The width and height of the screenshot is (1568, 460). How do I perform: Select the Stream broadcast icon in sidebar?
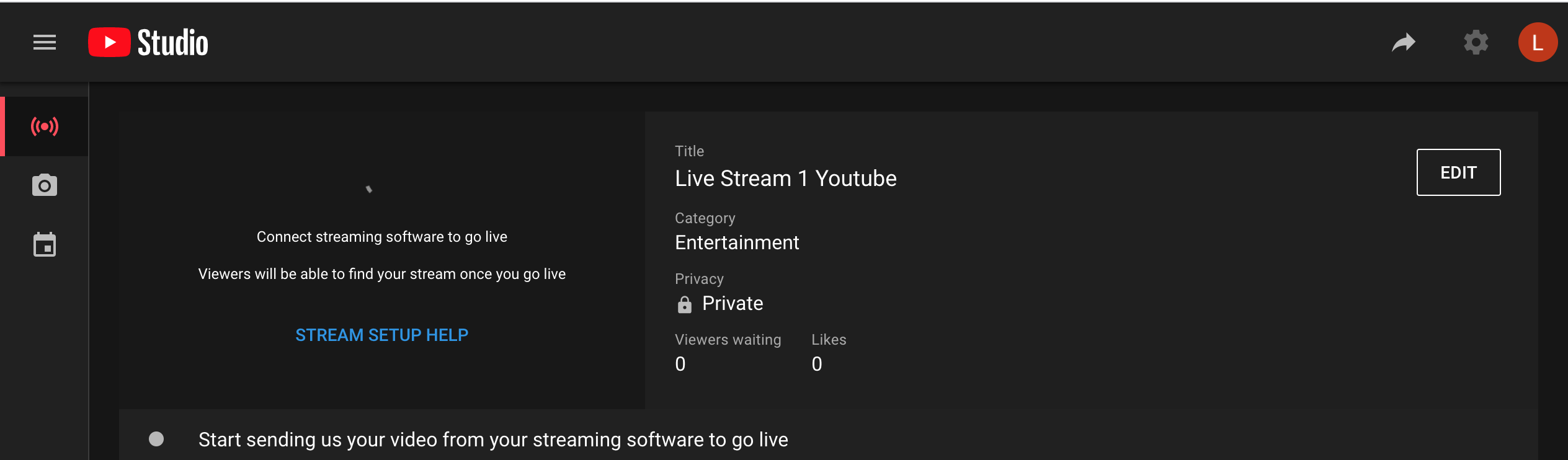45,127
